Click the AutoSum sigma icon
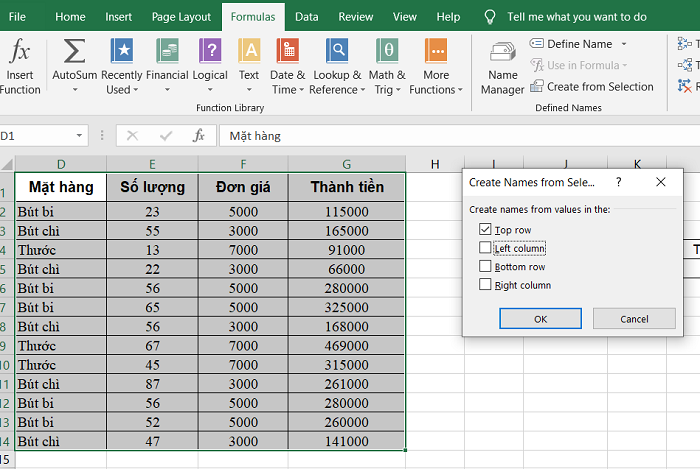The width and height of the screenshot is (700, 469). [75, 50]
